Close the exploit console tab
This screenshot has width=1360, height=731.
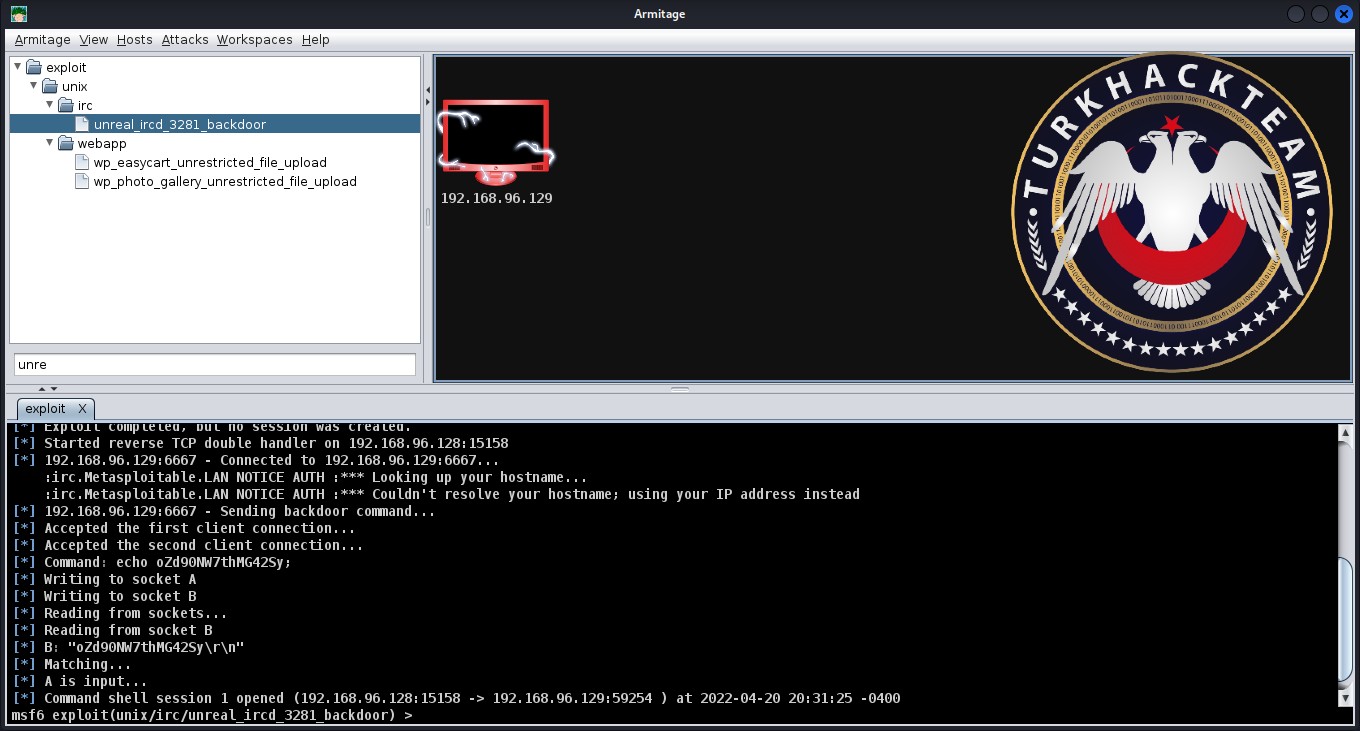82,409
